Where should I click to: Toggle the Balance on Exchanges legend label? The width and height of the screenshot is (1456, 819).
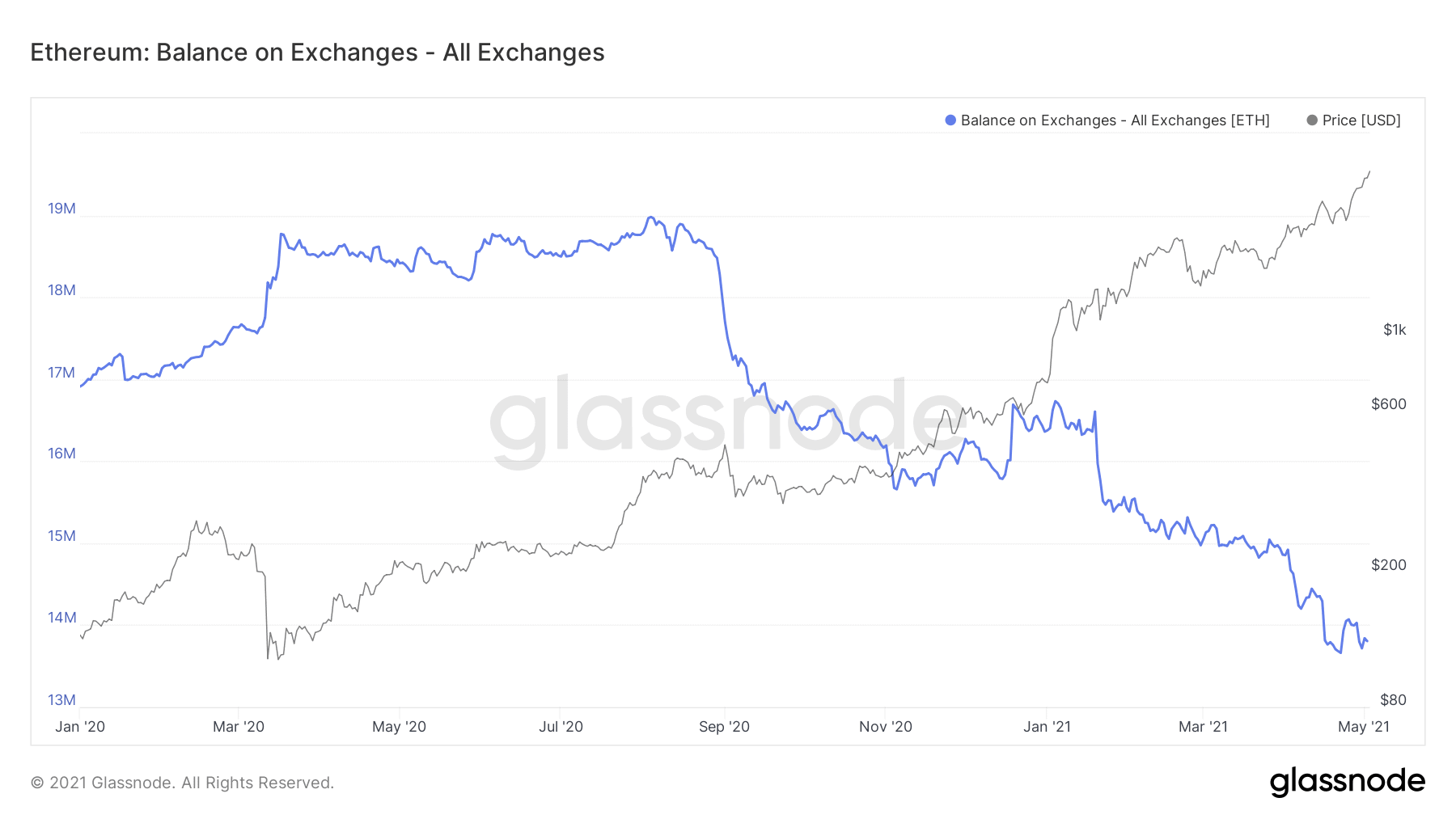pyautogui.click(x=1115, y=120)
